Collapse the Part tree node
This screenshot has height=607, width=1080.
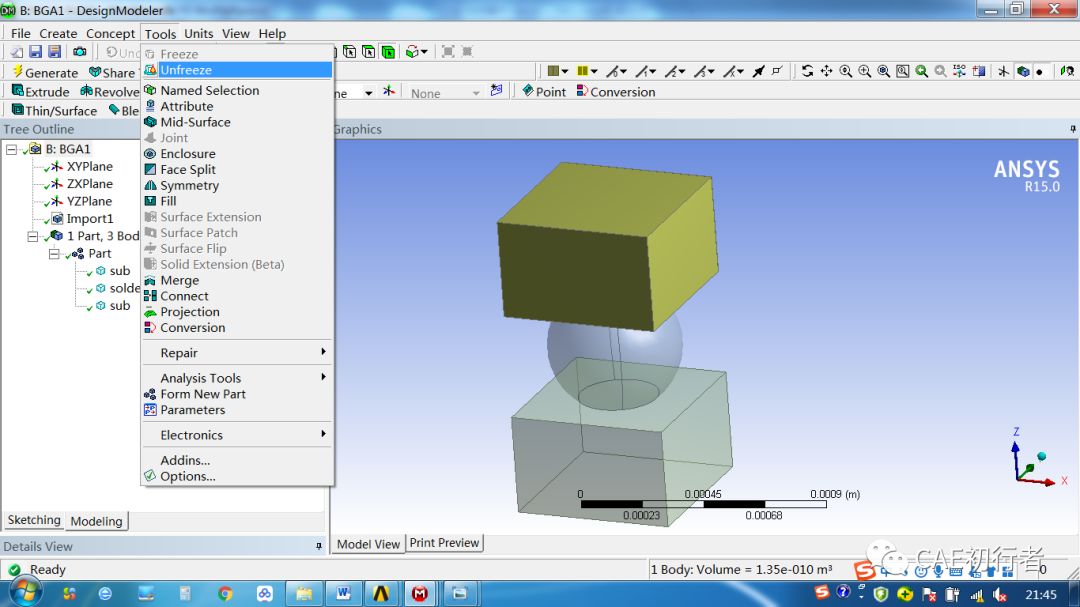tap(55, 253)
